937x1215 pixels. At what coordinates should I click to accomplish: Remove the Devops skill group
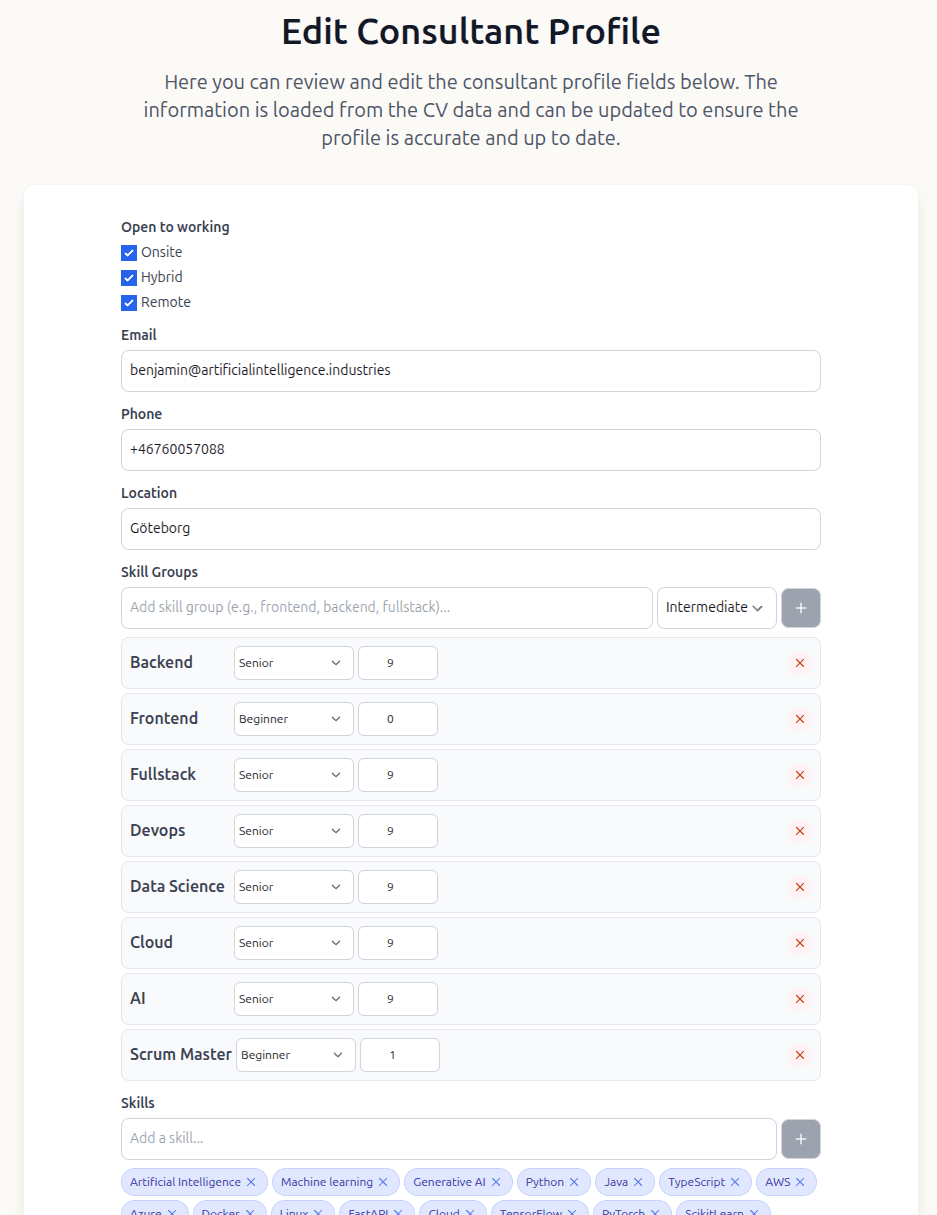(799, 830)
